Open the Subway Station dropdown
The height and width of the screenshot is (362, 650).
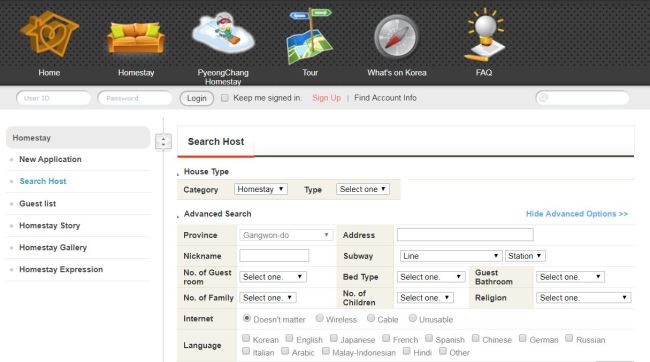click(525, 256)
